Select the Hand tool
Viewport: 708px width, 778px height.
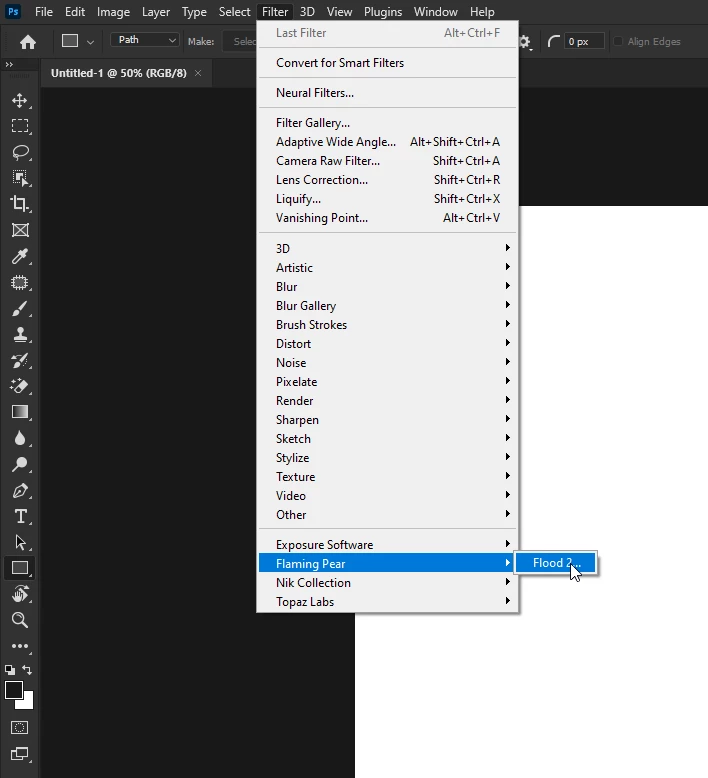(x=20, y=594)
